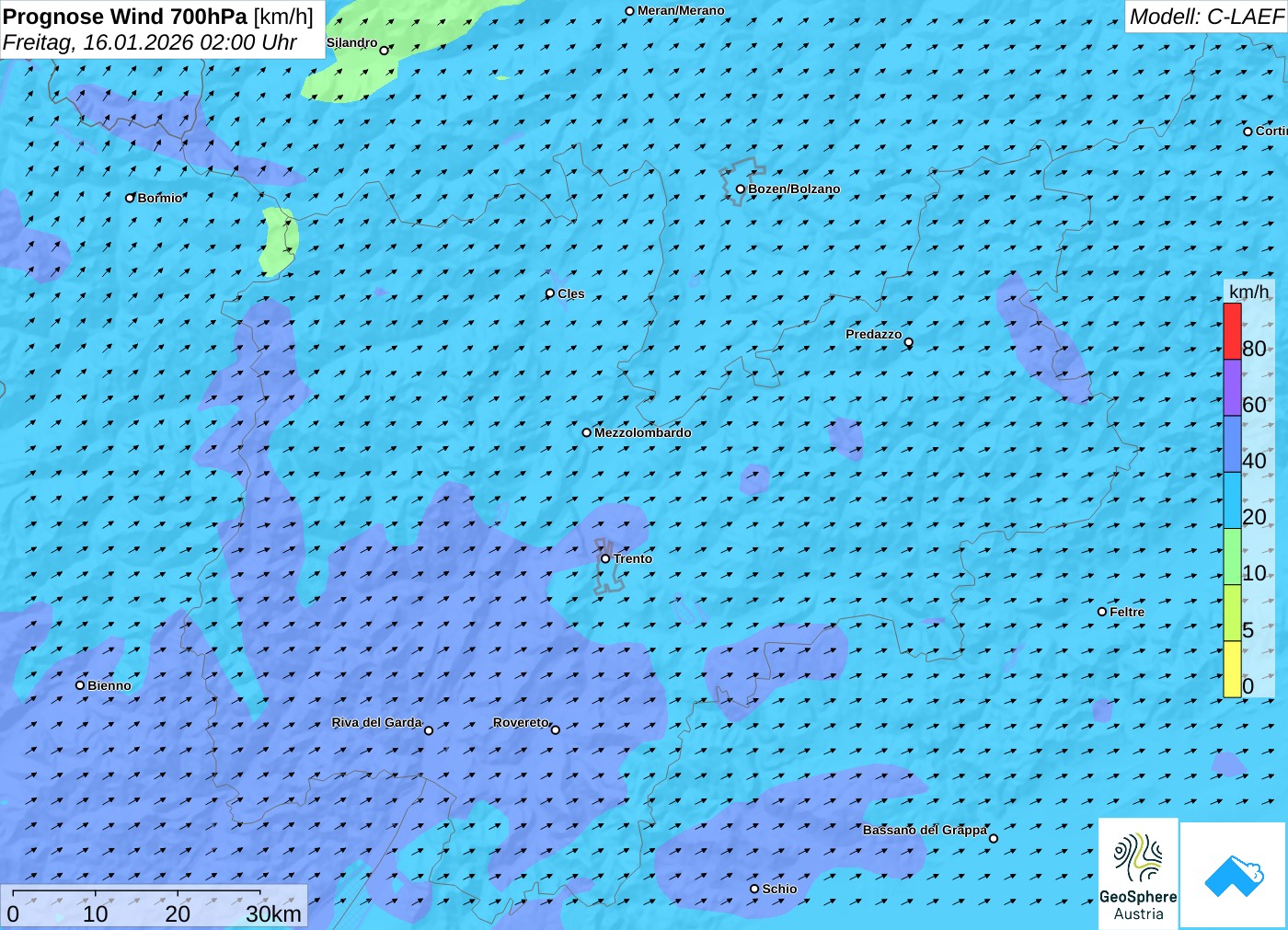
Task: Click the Silandro city marker
Action: (x=384, y=51)
